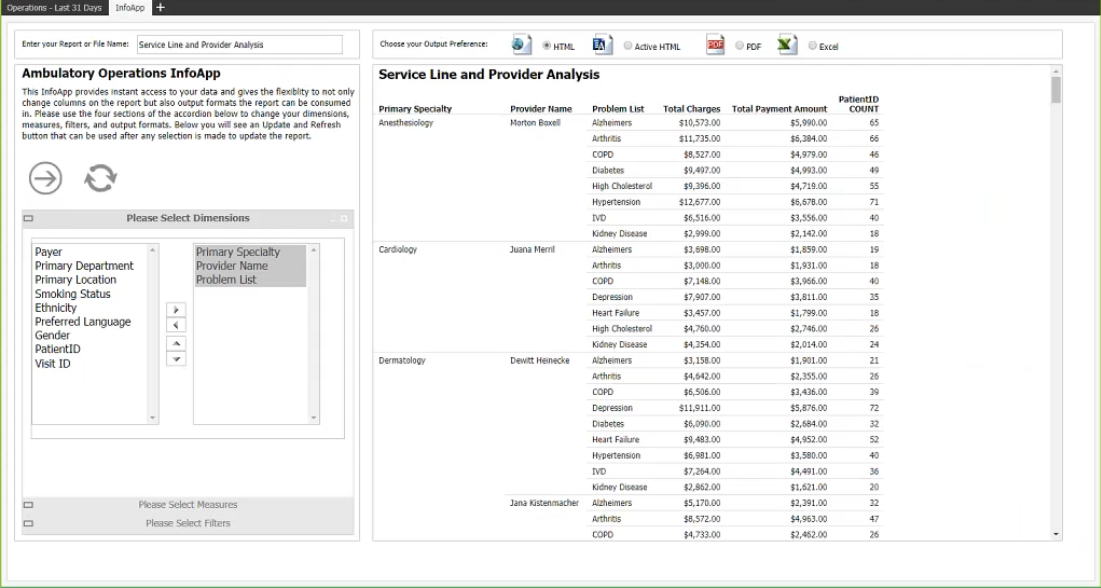
Task: Open a new tab with plus icon
Action: 160,7
